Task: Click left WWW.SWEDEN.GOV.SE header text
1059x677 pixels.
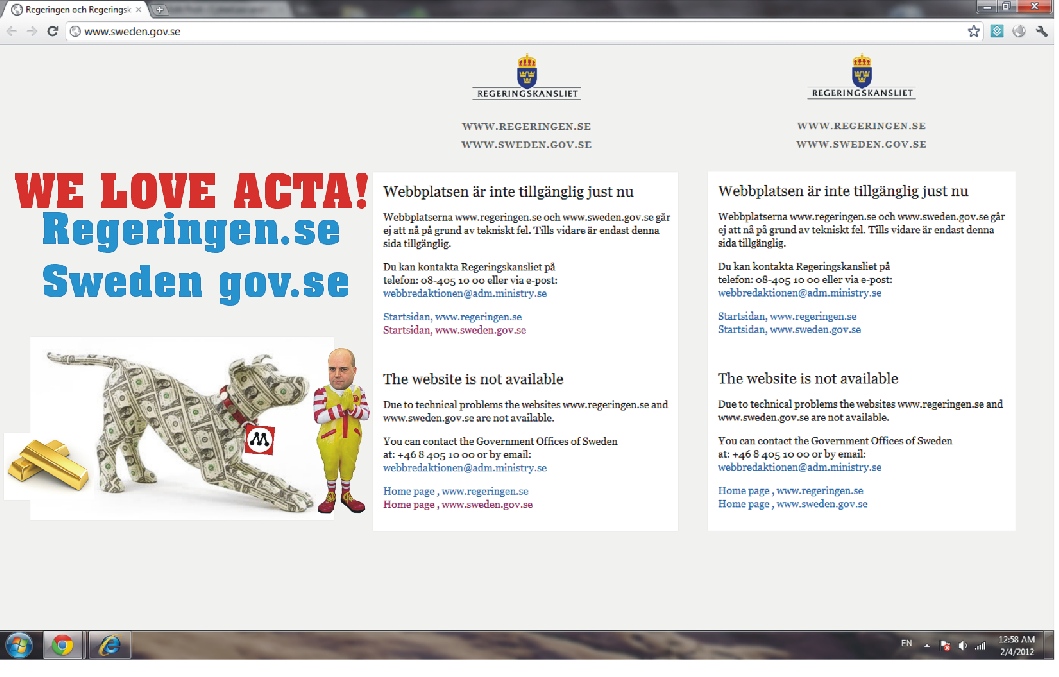Action: (526, 144)
